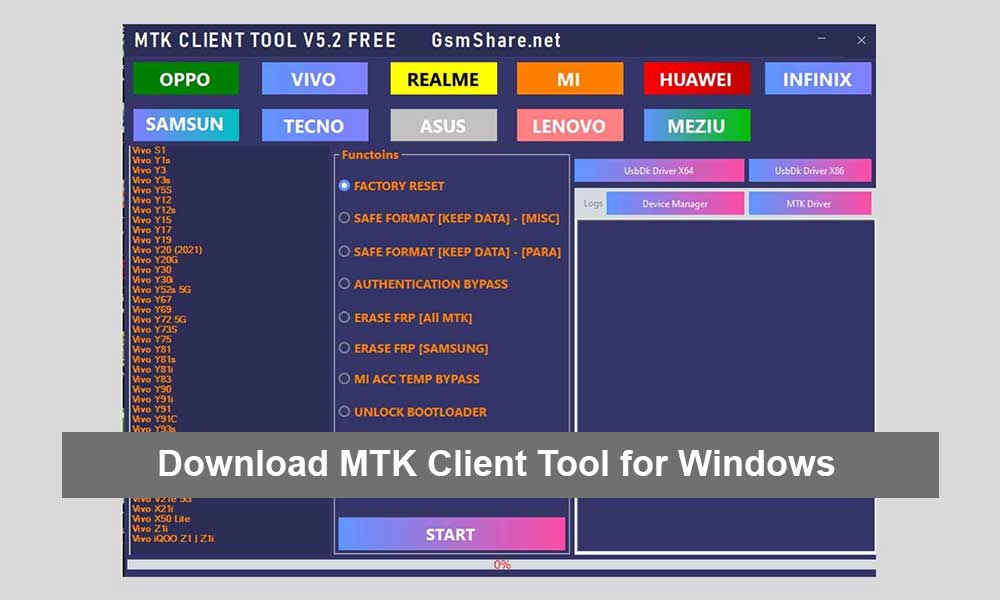Pick Vivo Y19 from the model list
Viewport: 1000px width, 600px height.
coord(152,240)
